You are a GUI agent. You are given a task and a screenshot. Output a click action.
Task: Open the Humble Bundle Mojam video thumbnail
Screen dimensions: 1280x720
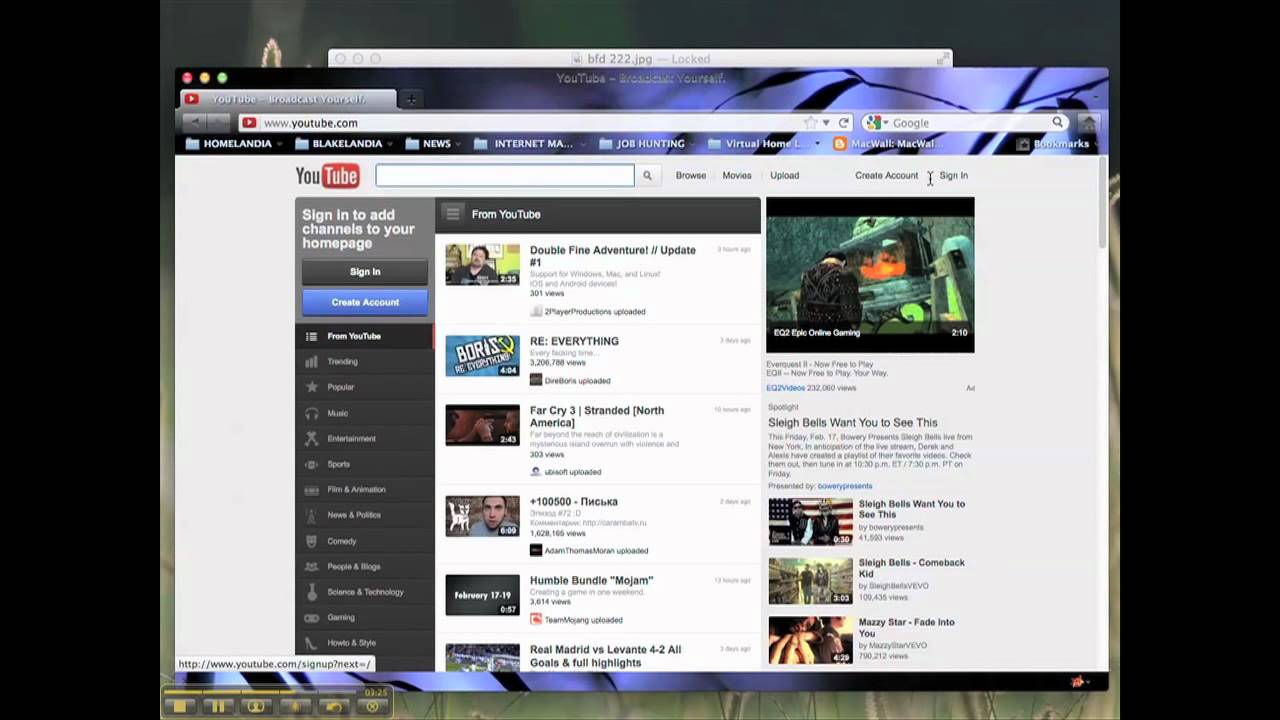coord(482,594)
